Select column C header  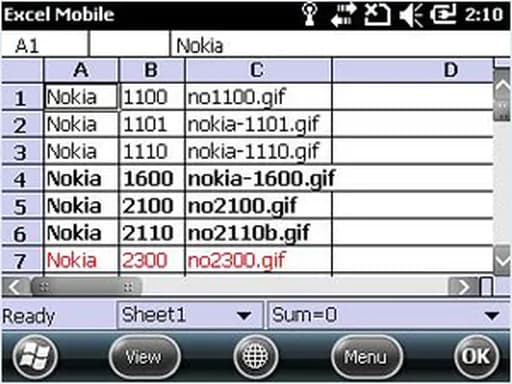(x=258, y=70)
